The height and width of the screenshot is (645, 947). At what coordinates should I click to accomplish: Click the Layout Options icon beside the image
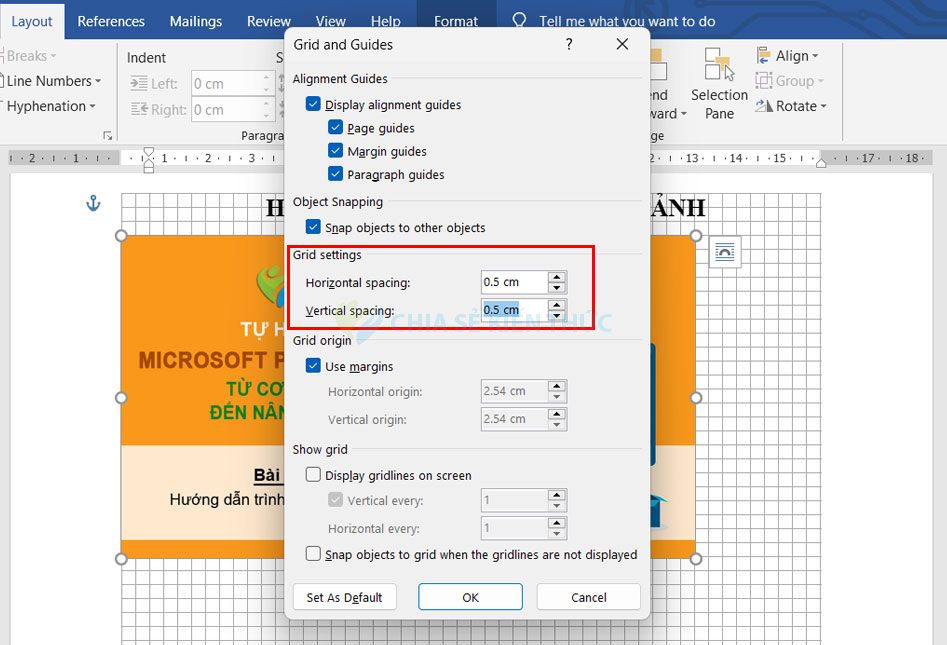point(725,253)
